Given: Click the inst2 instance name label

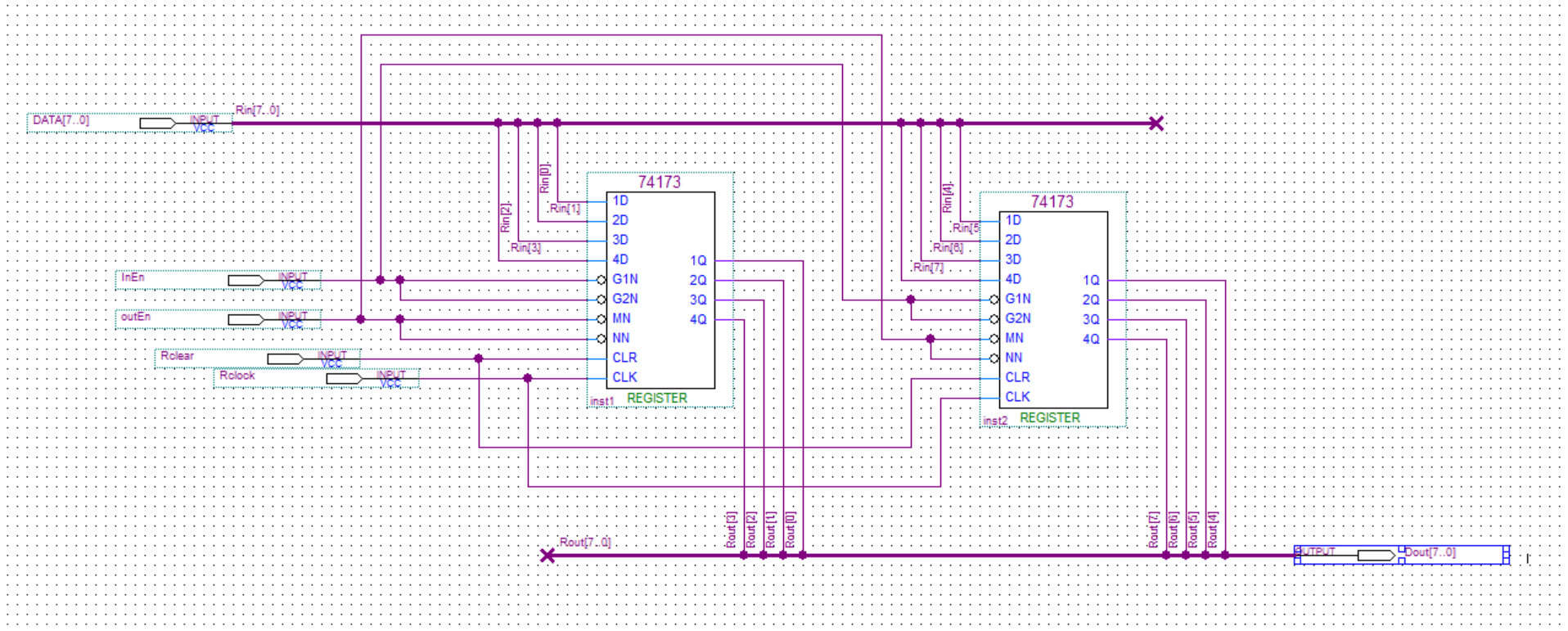Looking at the screenshot, I should pyautogui.click(x=995, y=421).
